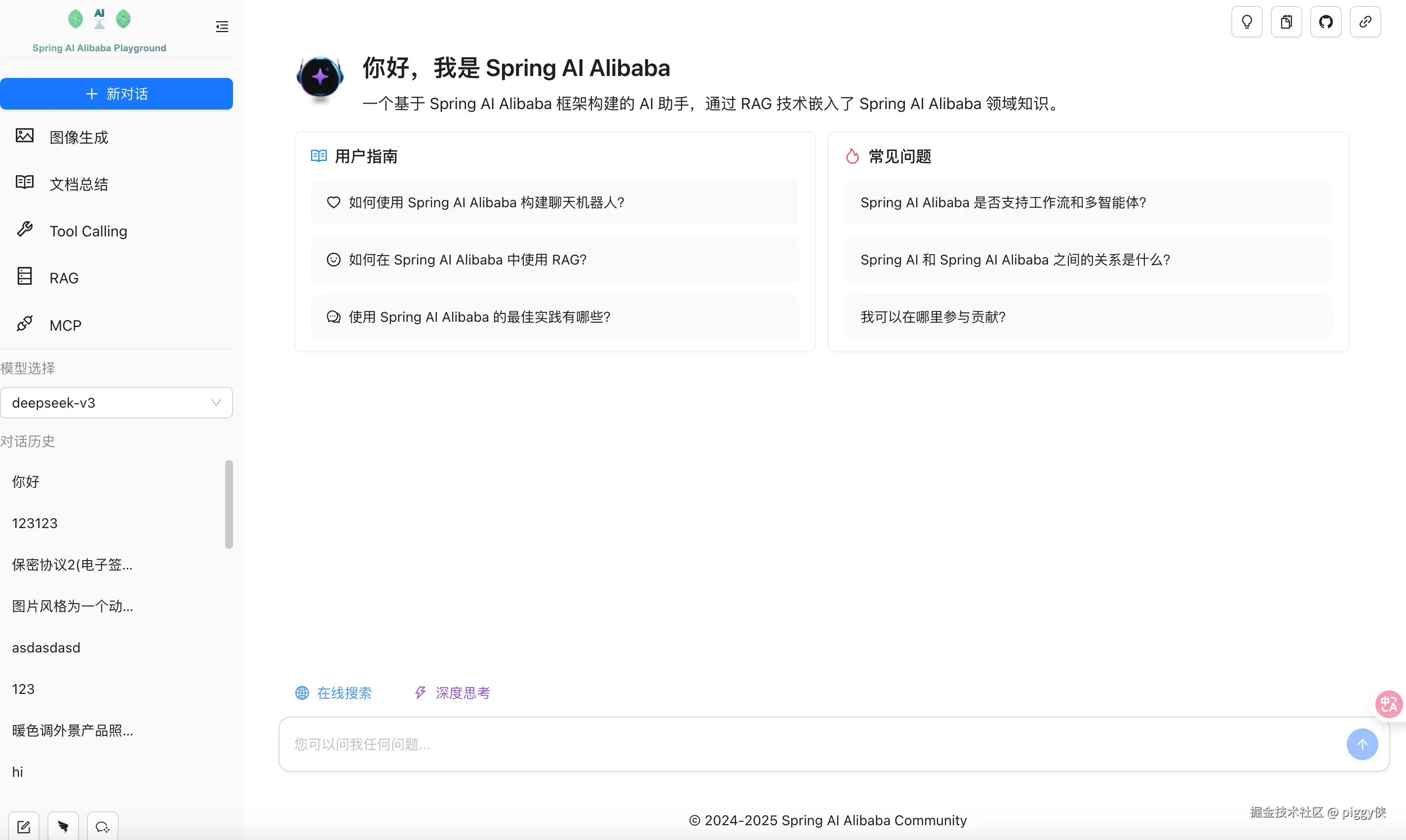Click the chat bubble icon at the sidebar bottom
Screen dimensions: 1406x840
point(103,826)
